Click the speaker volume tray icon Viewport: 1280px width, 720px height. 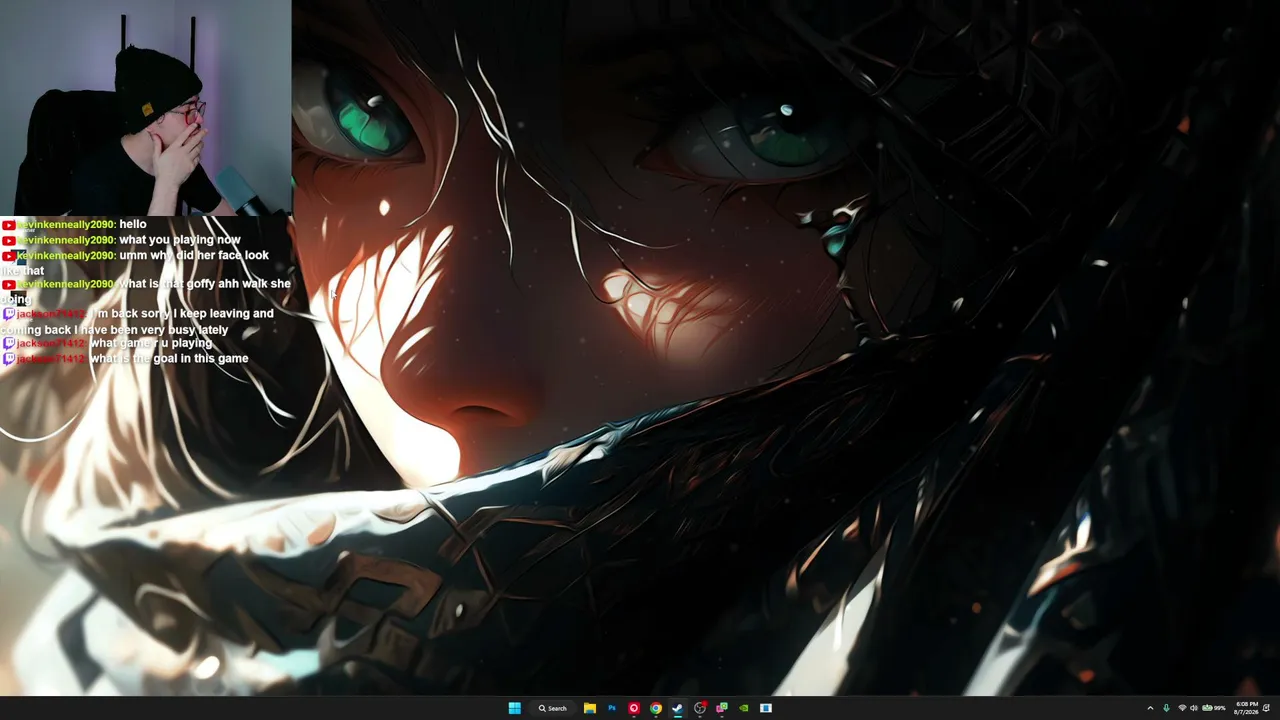pos(1194,708)
